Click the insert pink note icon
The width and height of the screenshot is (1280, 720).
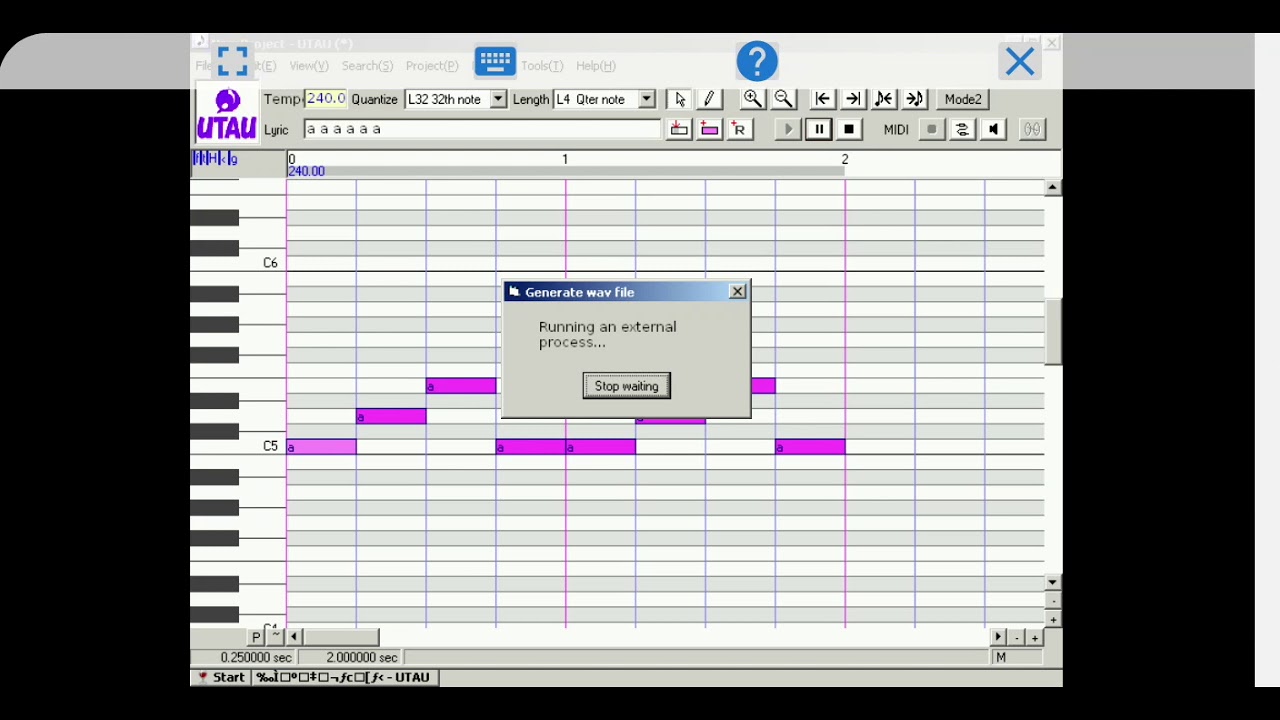(x=709, y=129)
